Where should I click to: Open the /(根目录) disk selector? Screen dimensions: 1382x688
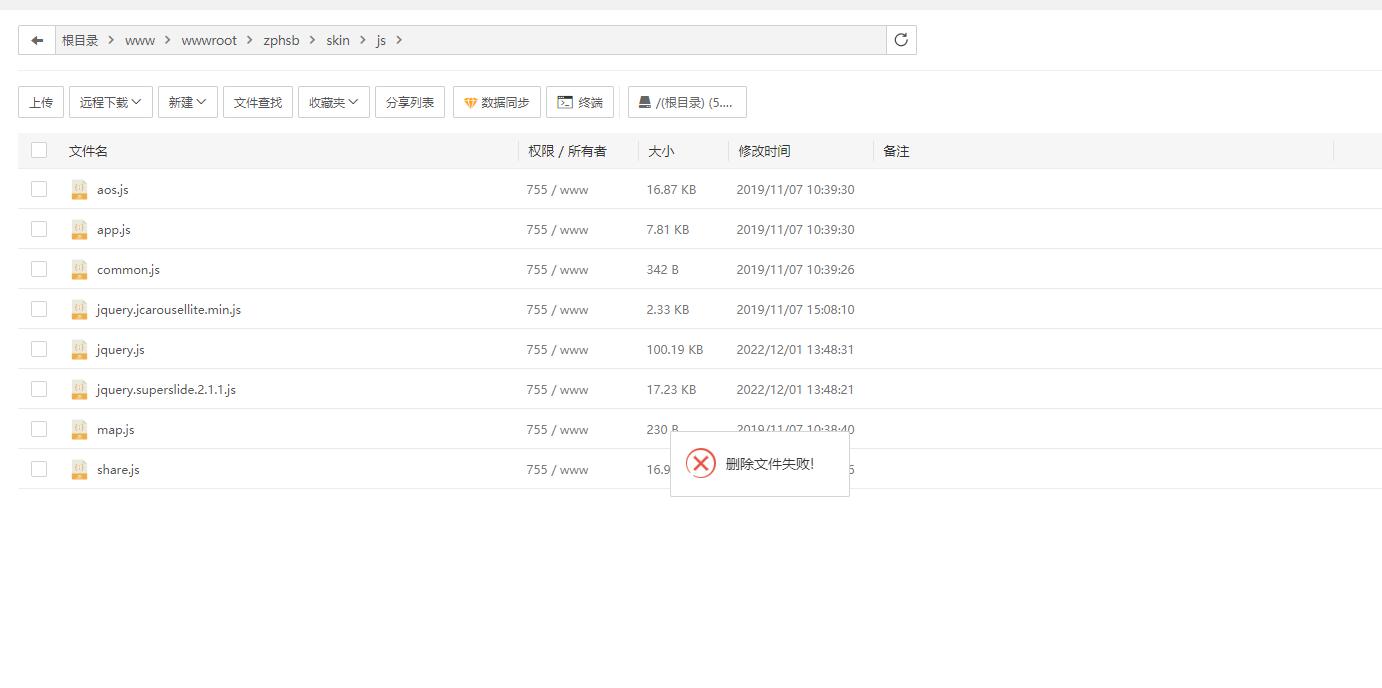point(687,102)
